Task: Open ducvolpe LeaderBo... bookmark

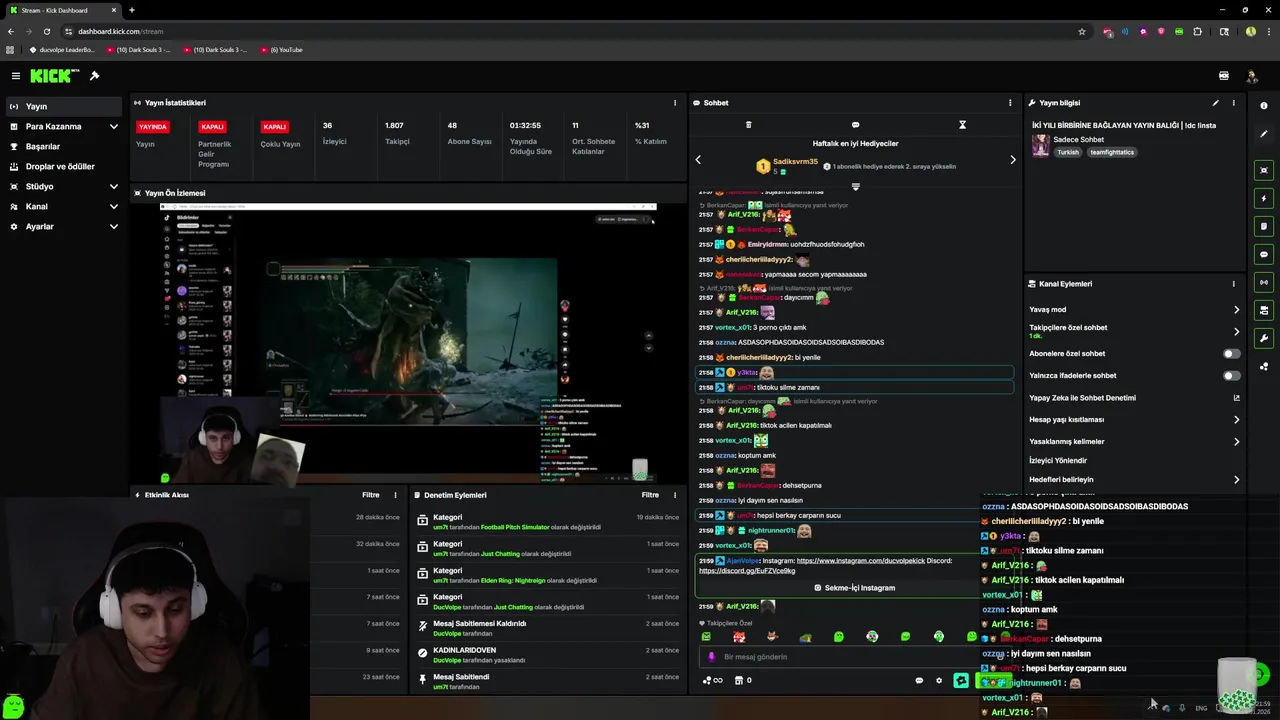Action: (63, 50)
